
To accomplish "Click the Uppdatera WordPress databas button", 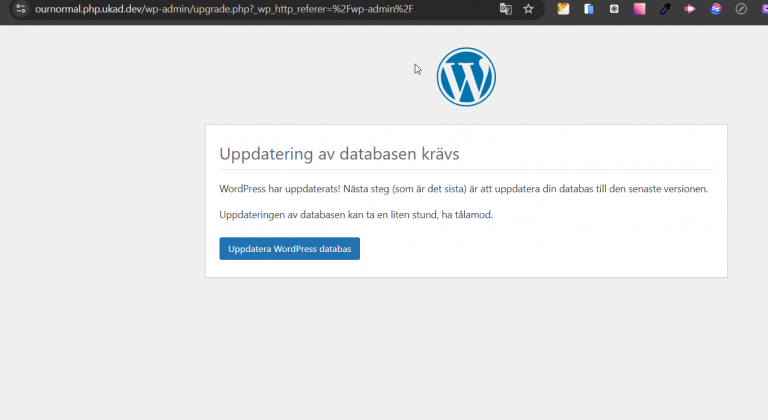I will (x=289, y=248).
